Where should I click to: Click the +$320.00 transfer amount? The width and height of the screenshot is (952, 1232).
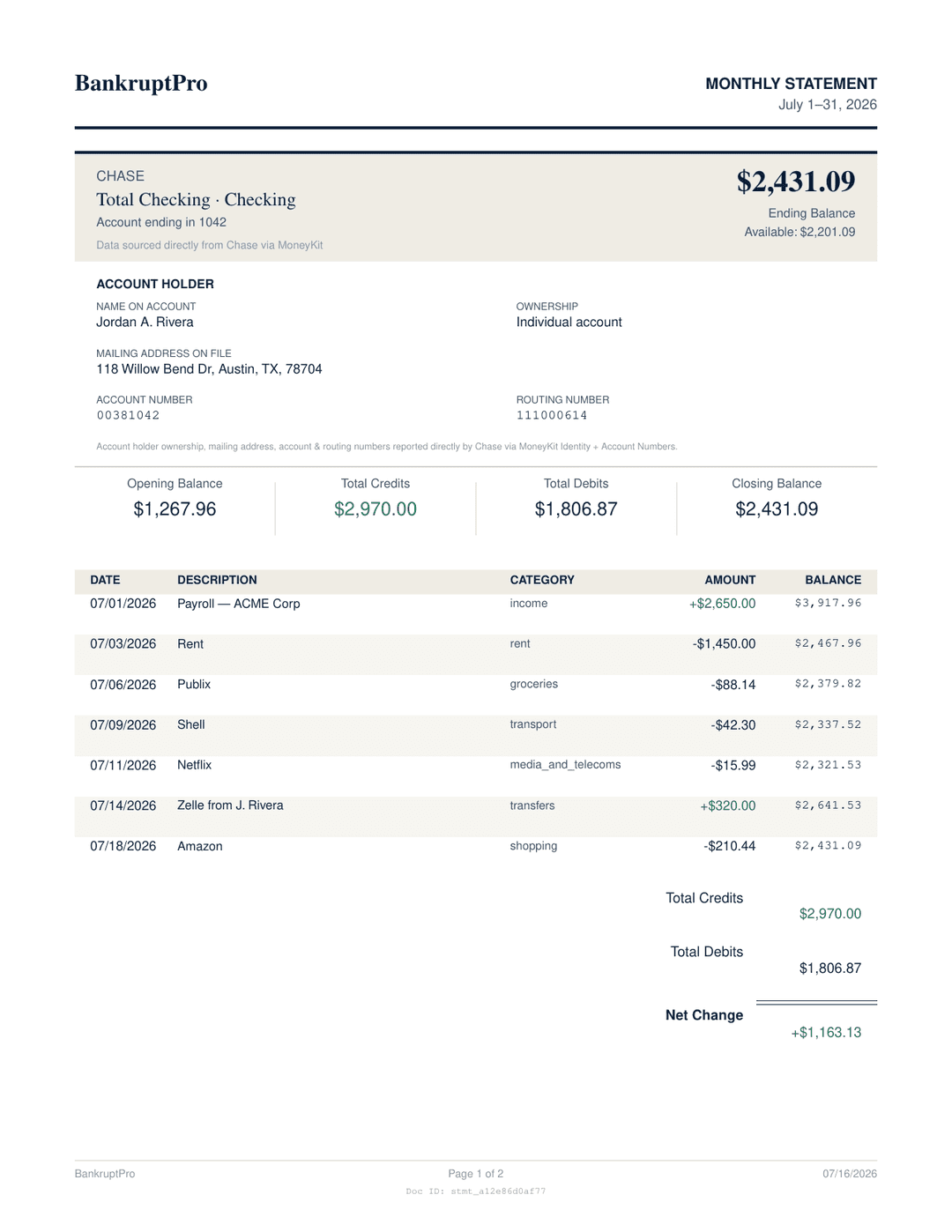[728, 807]
